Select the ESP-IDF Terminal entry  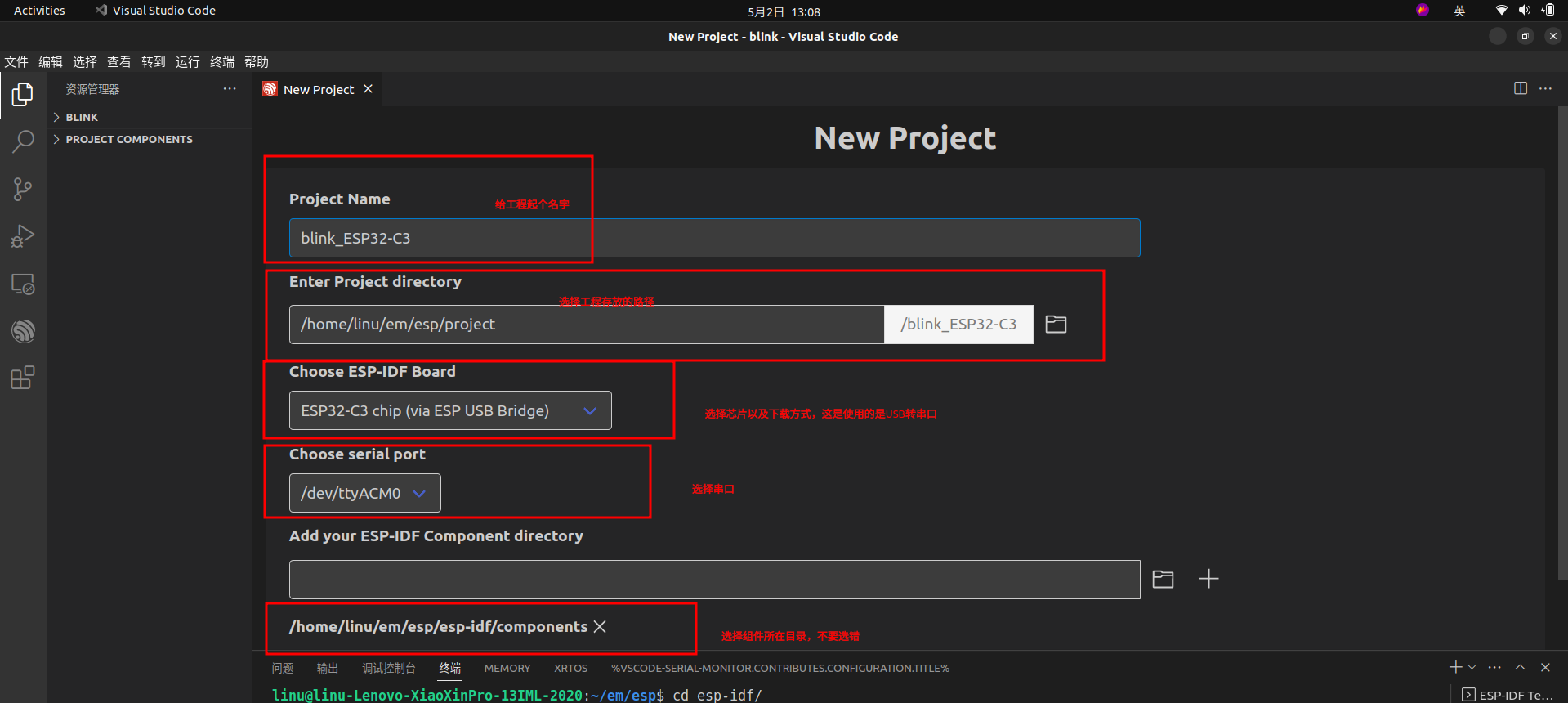pyautogui.click(x=1508, y=695)
